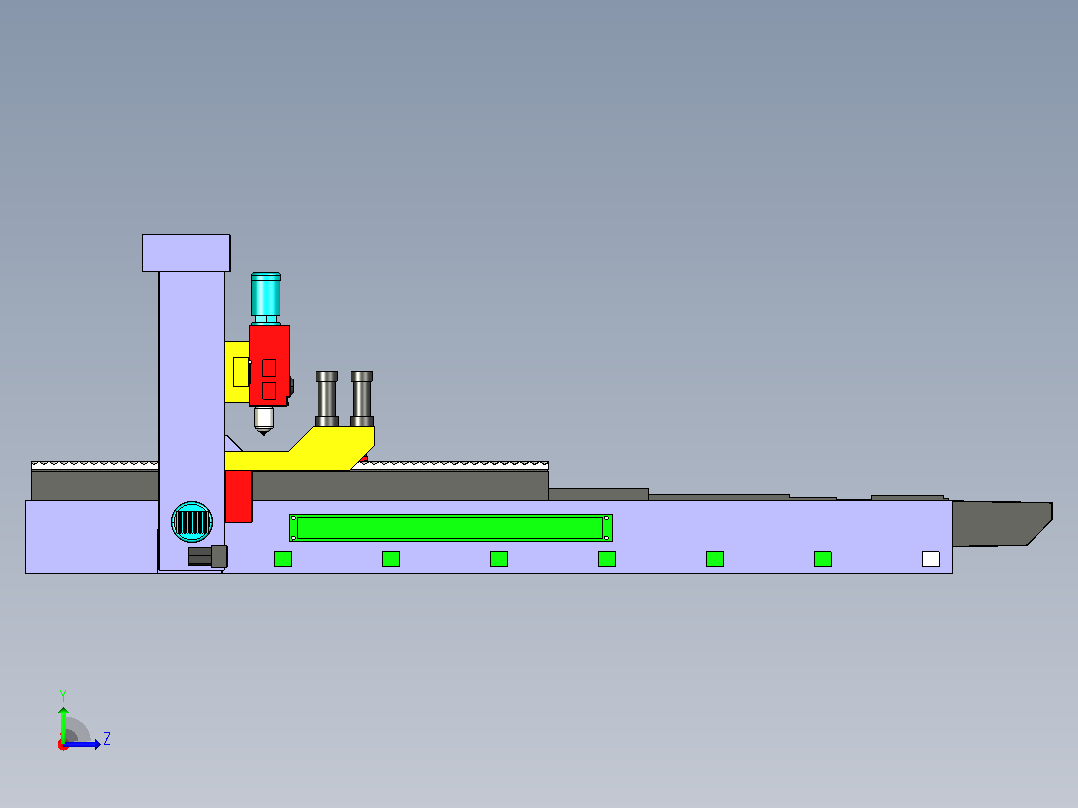Select the white square on the base
This screenshot has width=1078, height=808.
pos(931,559)
